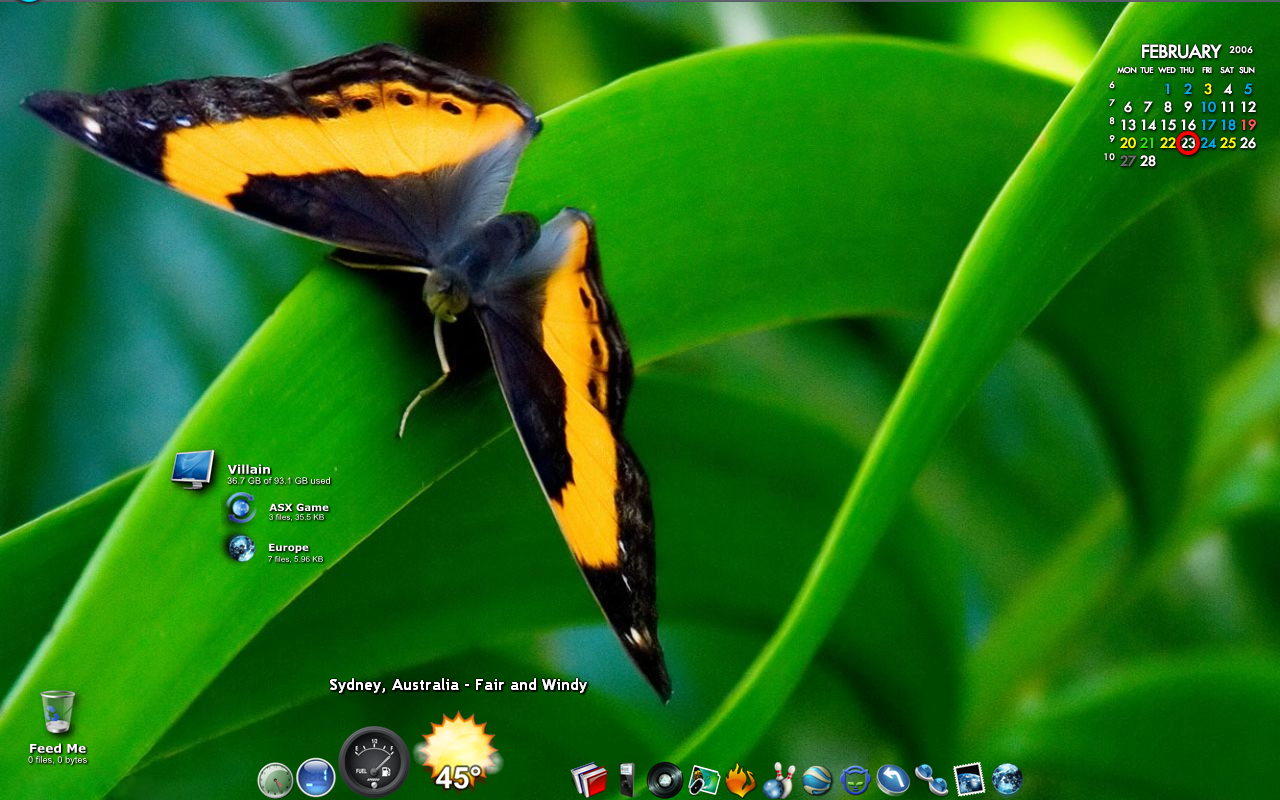Click the "36.7 GB of 93.1 GB used" text
This screenshot has height=800, width=1280.
(x=279, y=481)
